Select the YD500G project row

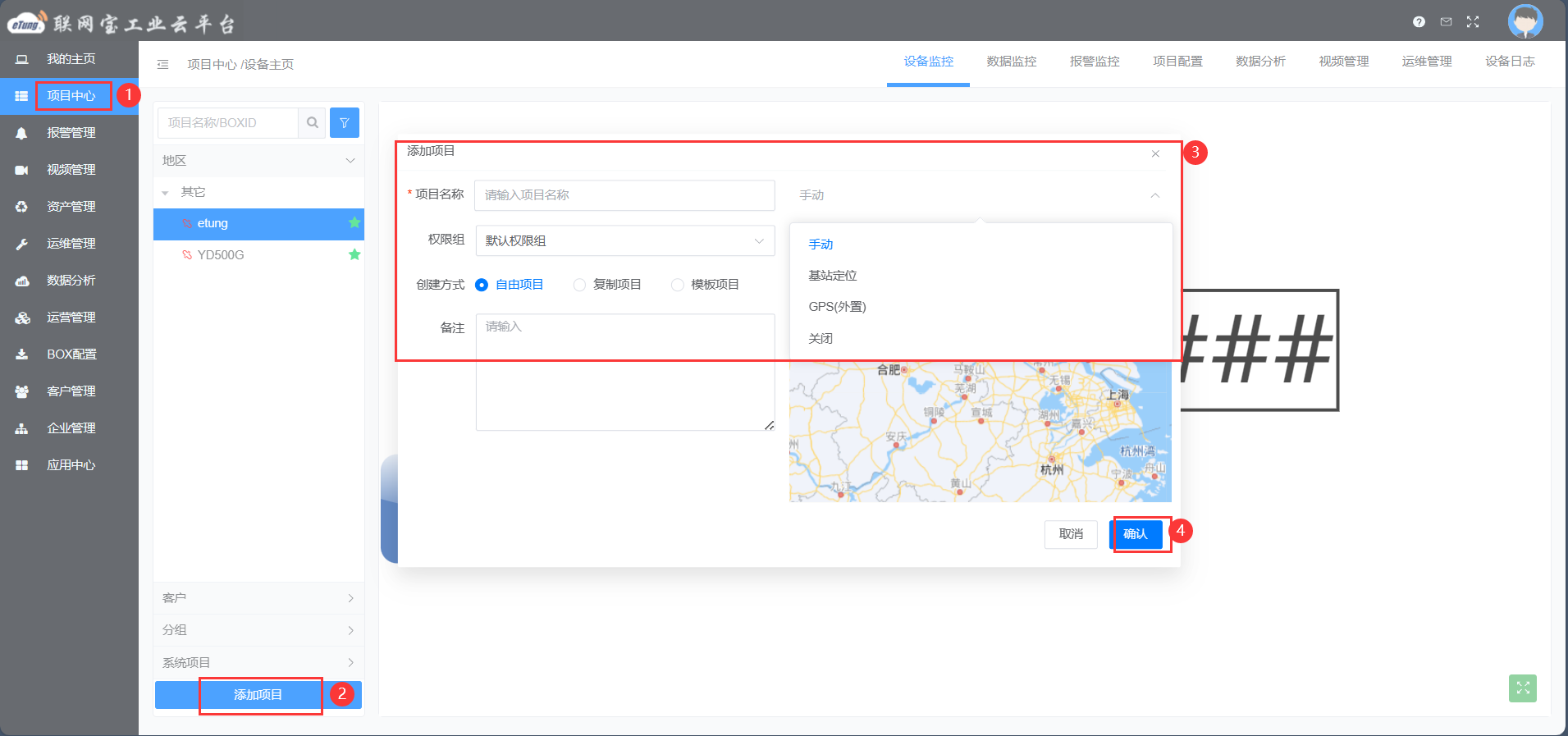[258, 255]
